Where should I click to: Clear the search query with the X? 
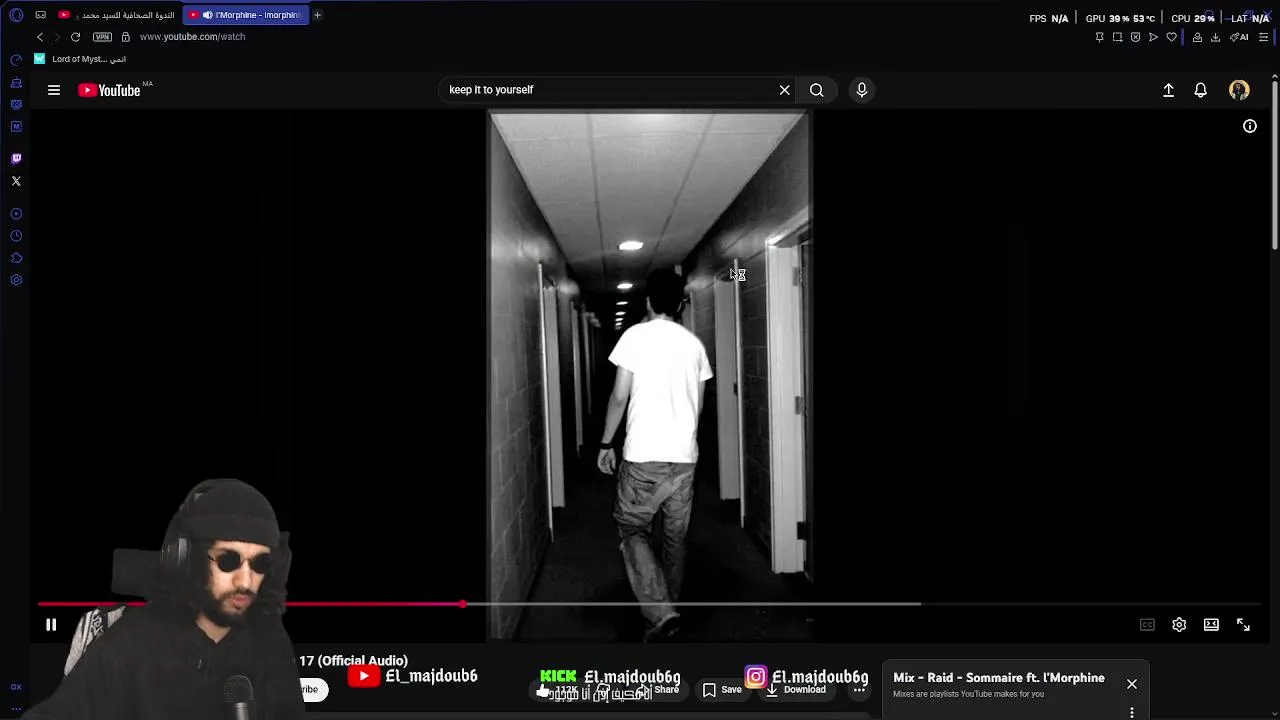click(785, 90)
